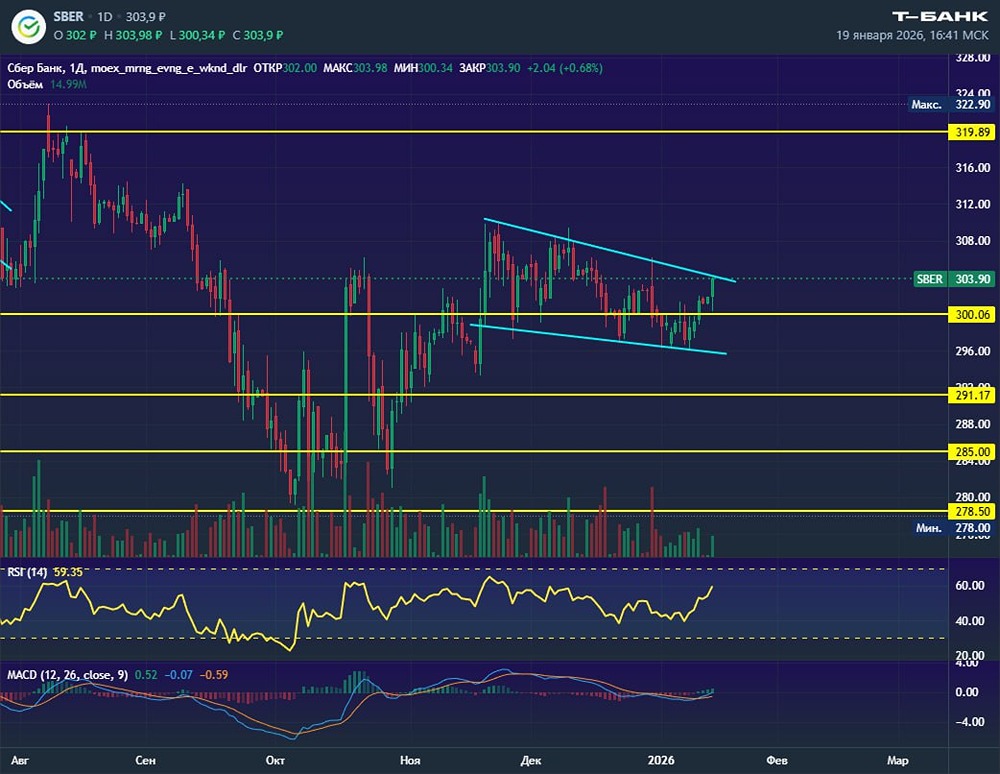Viewport: 1000px width, 774px height.
Task: Click the 316.00 mark on price scale
Action: tap(973, 168)
